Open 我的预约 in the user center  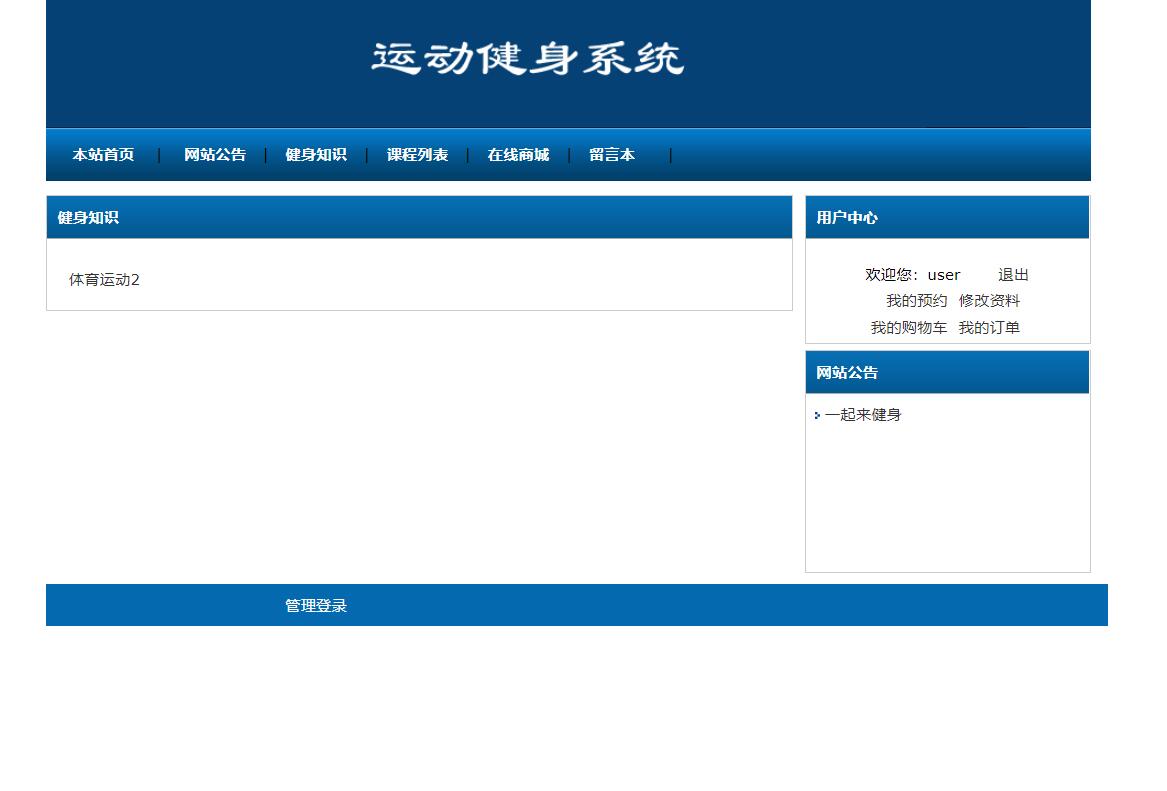click(x=917, y=300)
